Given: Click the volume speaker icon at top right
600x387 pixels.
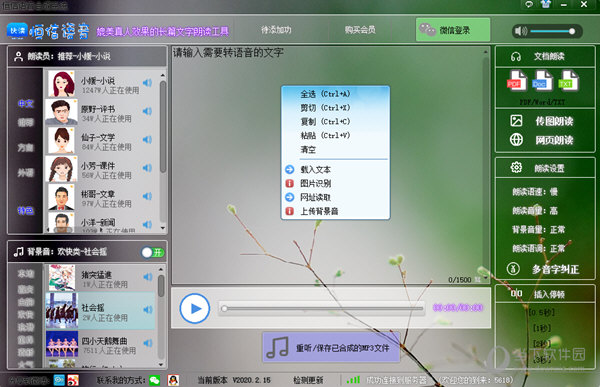Looking at the screenshot, I should click(521, 31).
